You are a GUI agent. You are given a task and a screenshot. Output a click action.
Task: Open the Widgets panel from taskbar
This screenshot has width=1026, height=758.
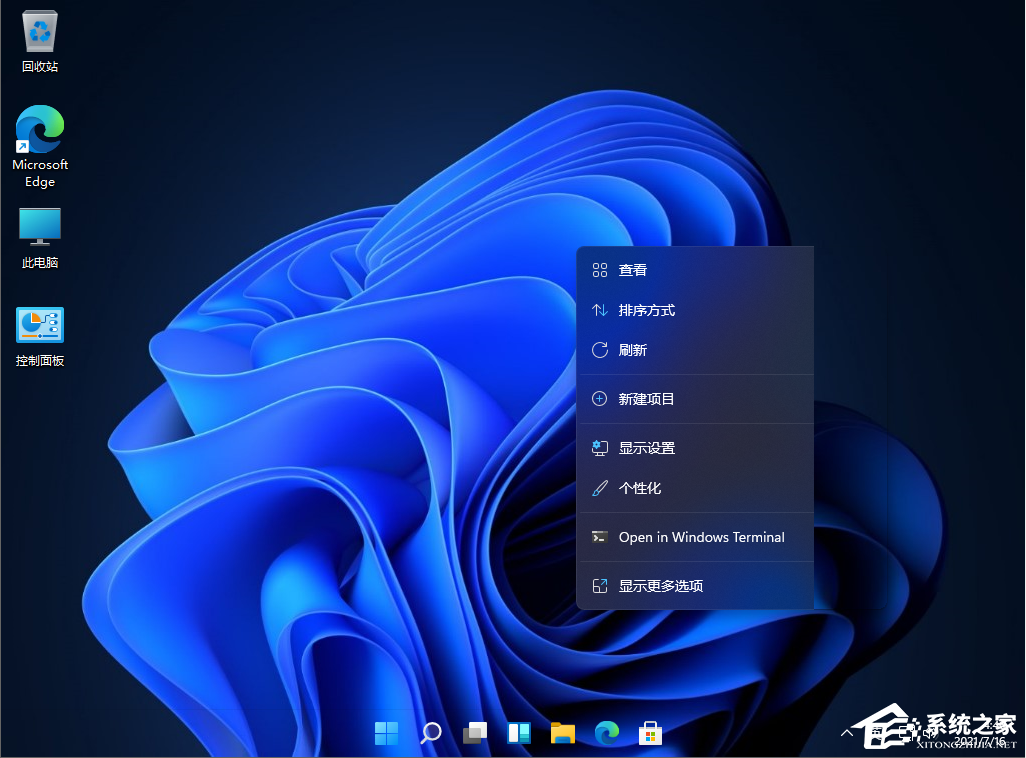[x=518, y=733]
